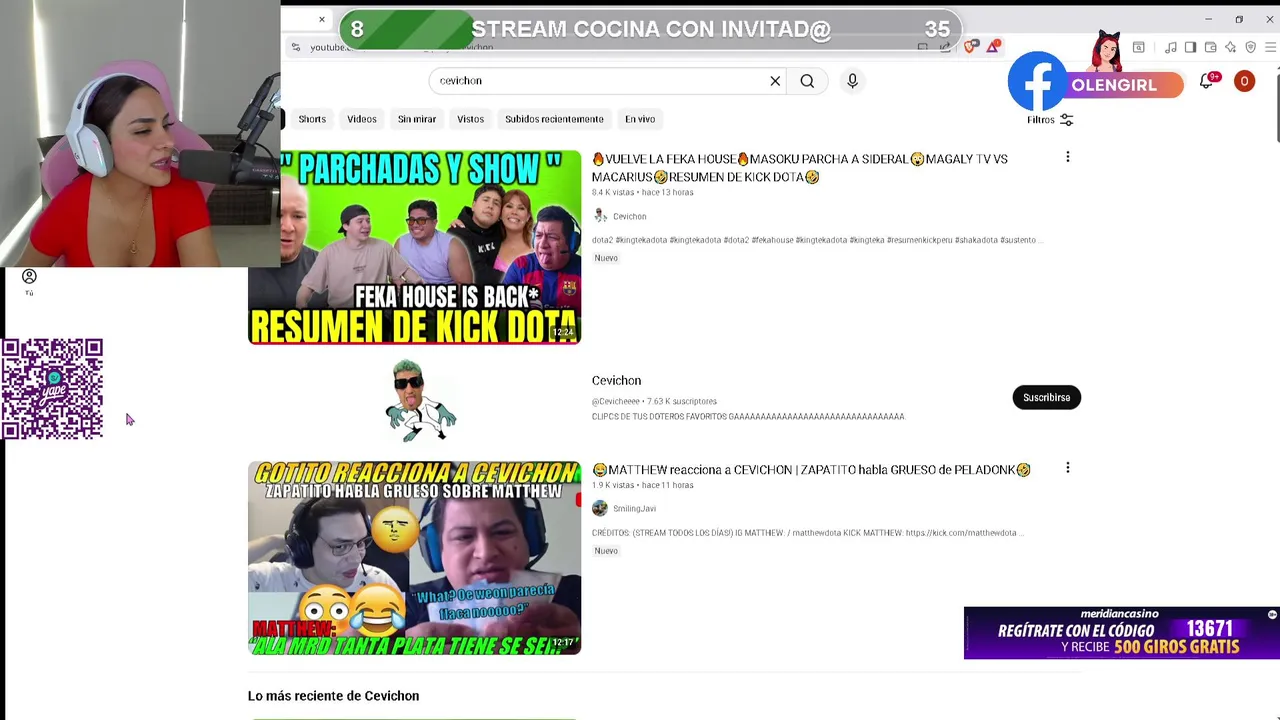Click the 'CRÉDITOS: (STREAM TODOS LOS DÍAS)' description
Viewport: 1280px width, 720px height.
pyautogui.click(x=807, y=533)
